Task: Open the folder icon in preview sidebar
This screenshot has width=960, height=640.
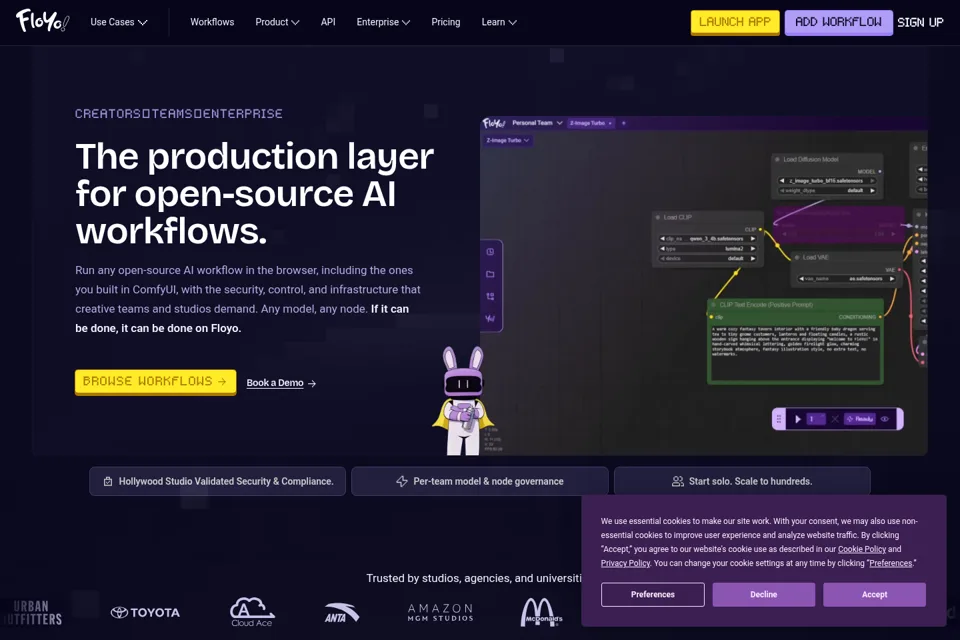Action: click(x=490, y=274)
